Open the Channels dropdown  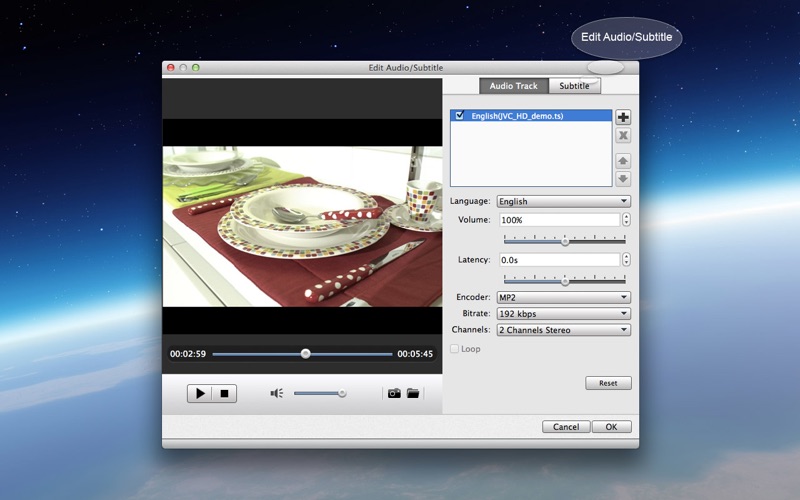tap(563, 330)
